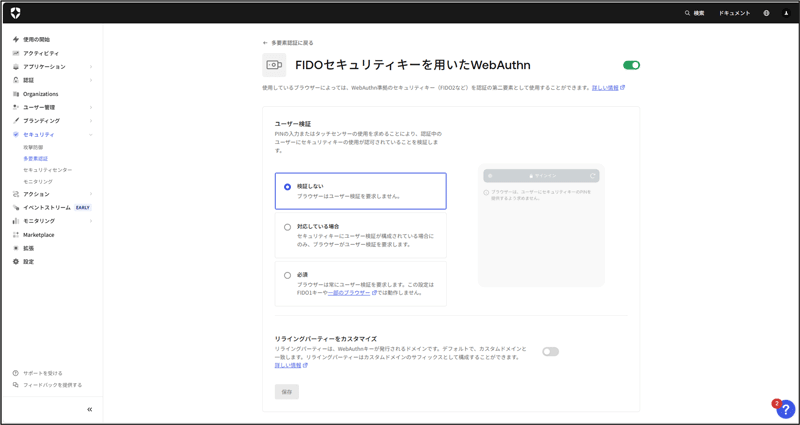This screenshot has height=425, width=800.
Task: Click the 認証 lock icon in the sidebar
Action: pyautogui.click(x=16, y=80)
